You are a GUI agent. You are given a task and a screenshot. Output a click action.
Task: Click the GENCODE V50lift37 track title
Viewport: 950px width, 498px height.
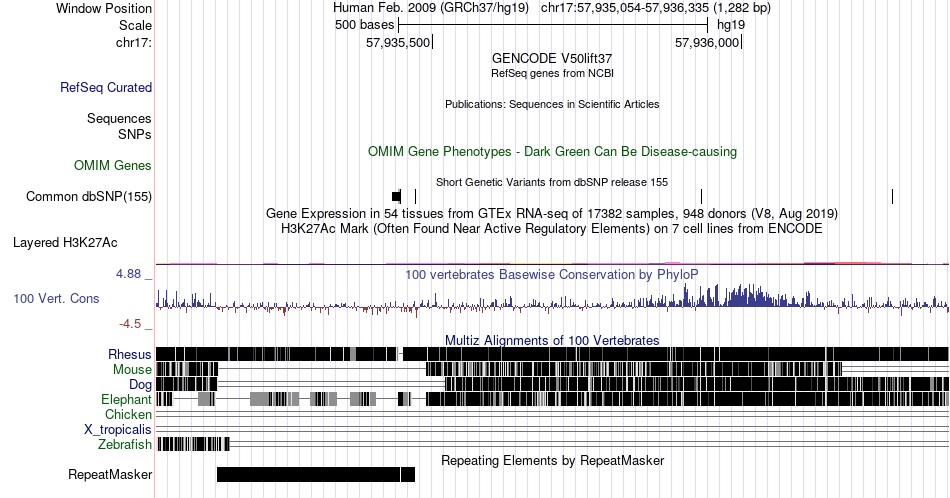[x=552, y=58]
